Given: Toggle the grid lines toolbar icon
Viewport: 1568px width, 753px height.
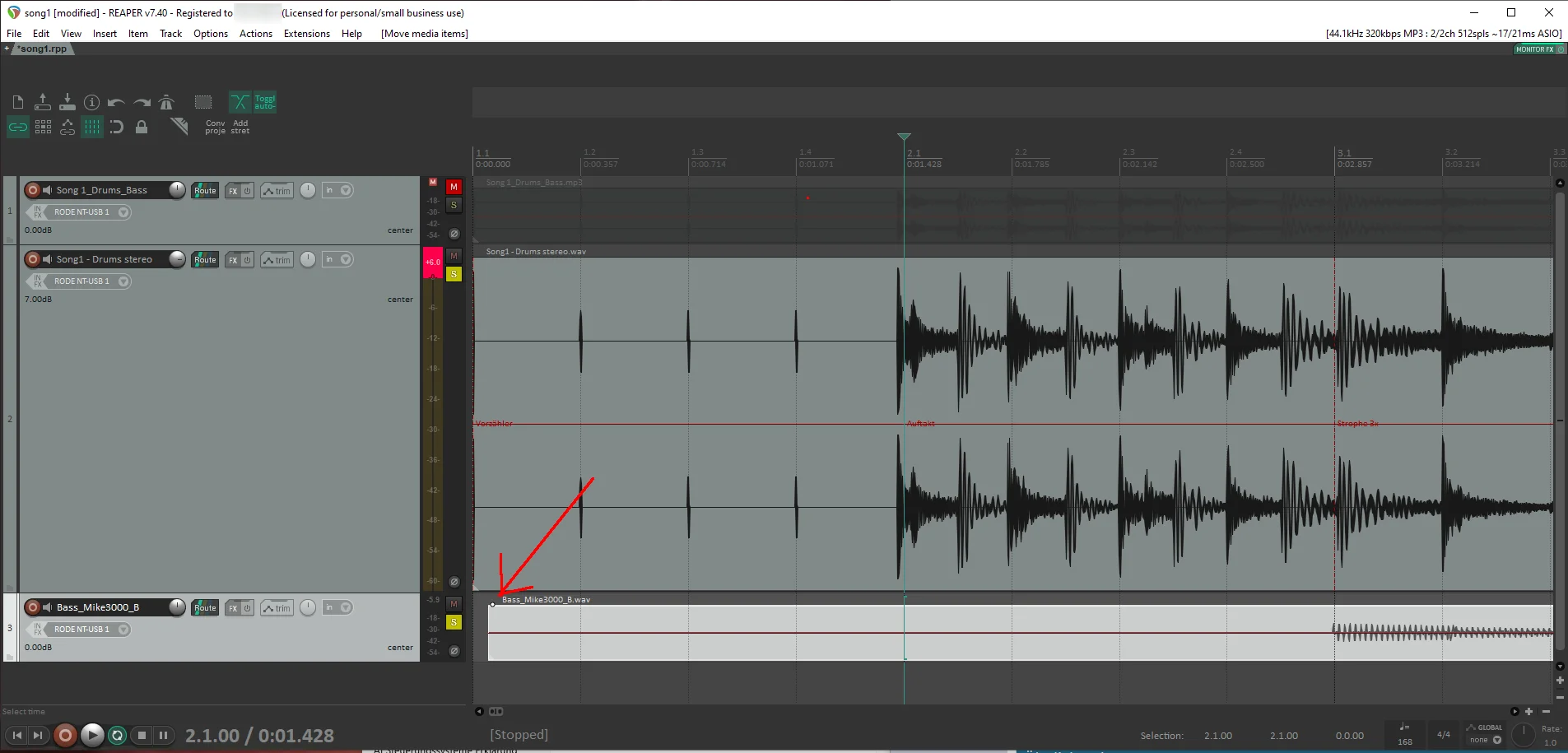Looking at the screenshot, I should tap(92, 127).
